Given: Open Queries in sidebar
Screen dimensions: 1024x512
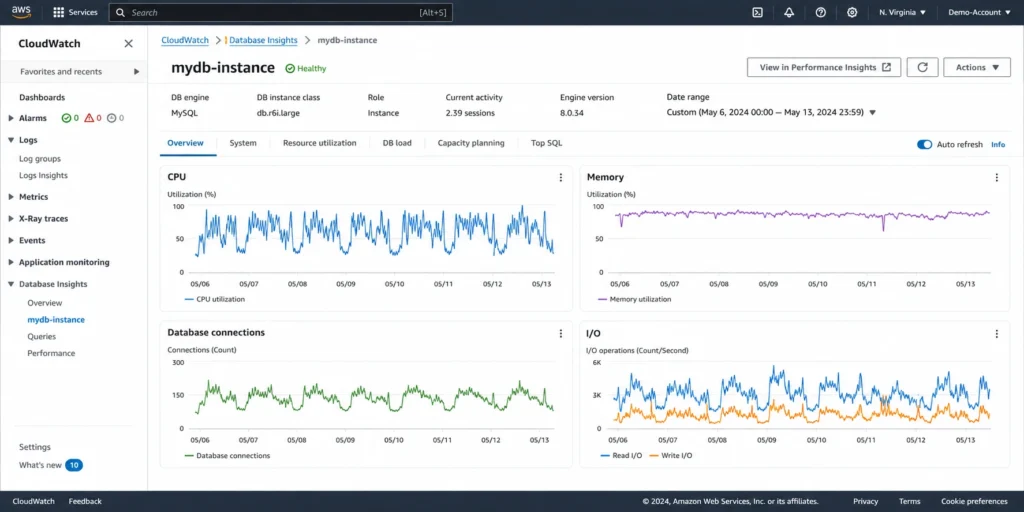Looking at the screenshot, I should (x=41, y=337).
